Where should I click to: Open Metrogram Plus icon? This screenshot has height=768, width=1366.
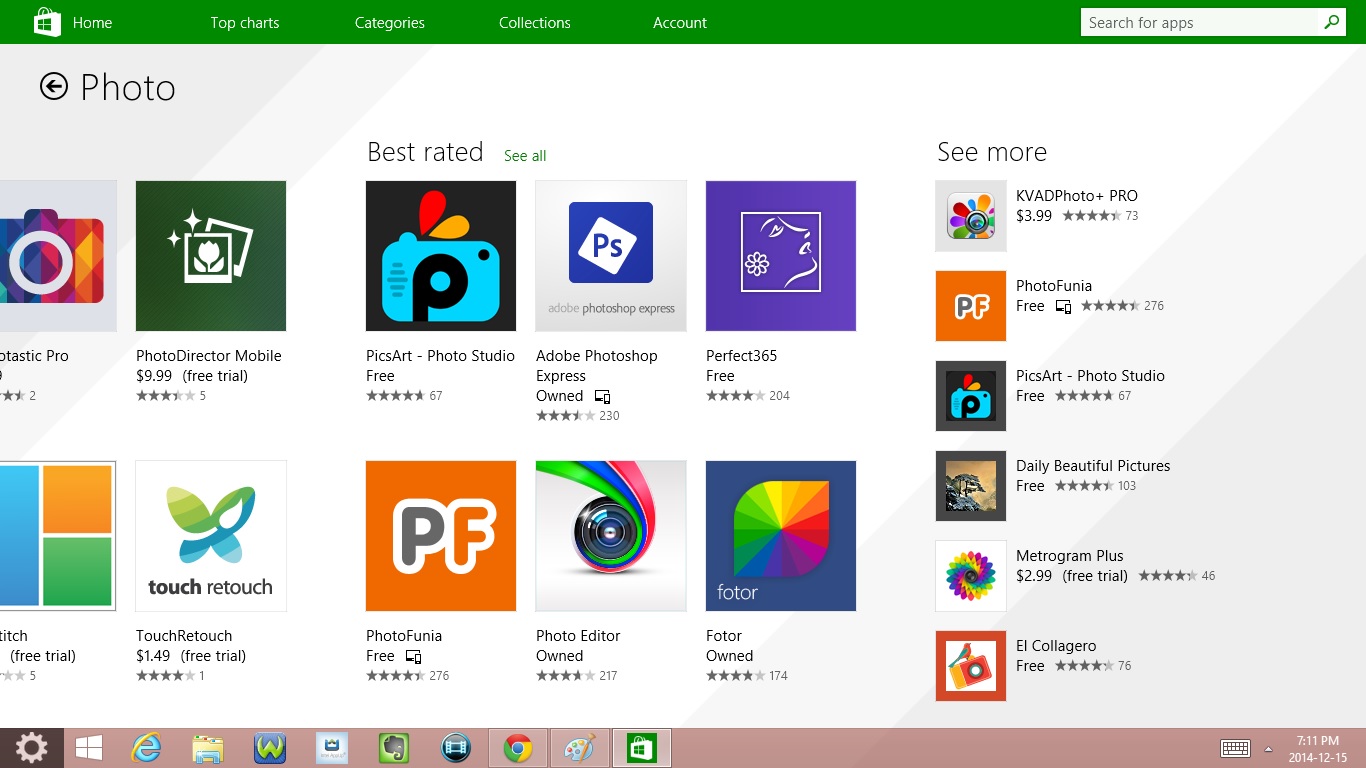(971, 576)
